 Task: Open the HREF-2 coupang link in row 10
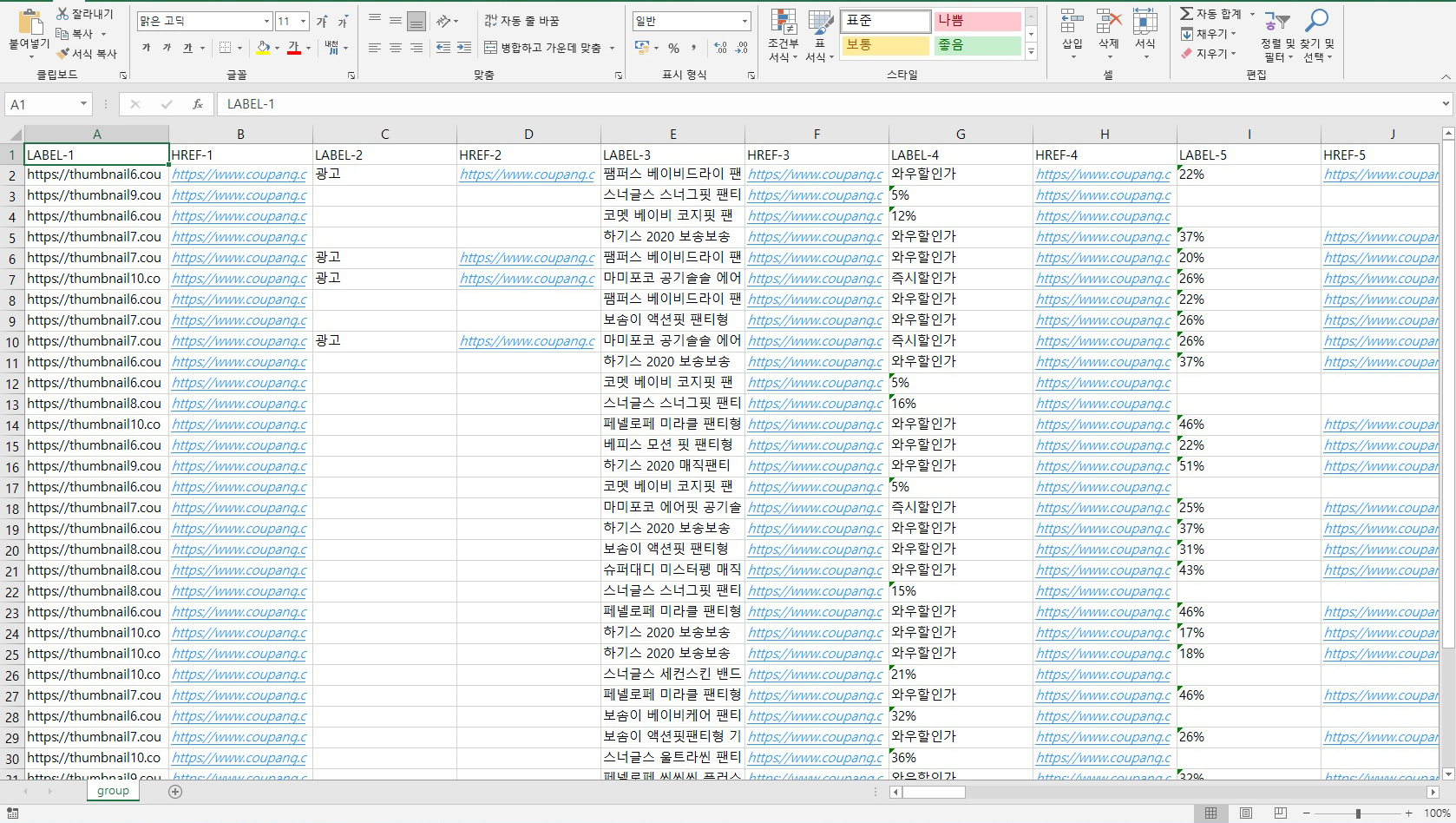528,341
